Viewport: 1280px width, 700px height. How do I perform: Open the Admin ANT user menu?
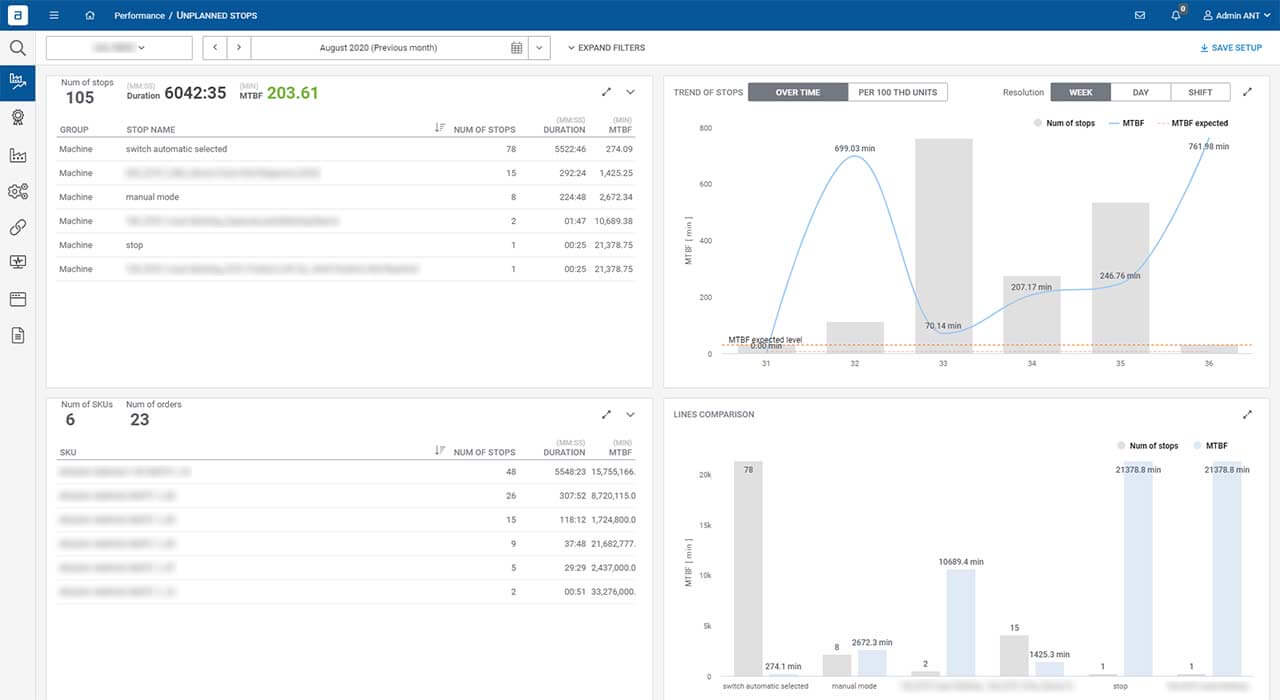1231,15
